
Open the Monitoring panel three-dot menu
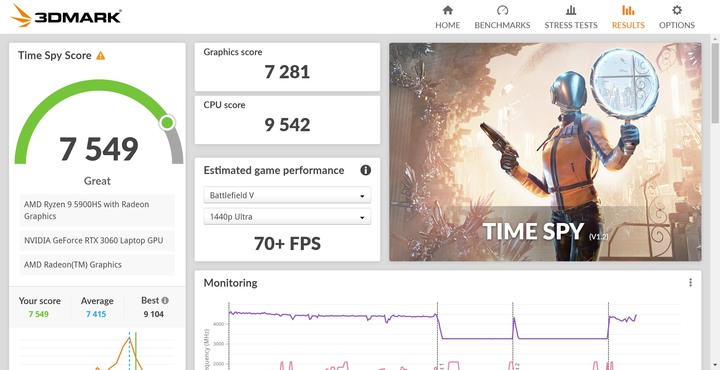[690, 282]
